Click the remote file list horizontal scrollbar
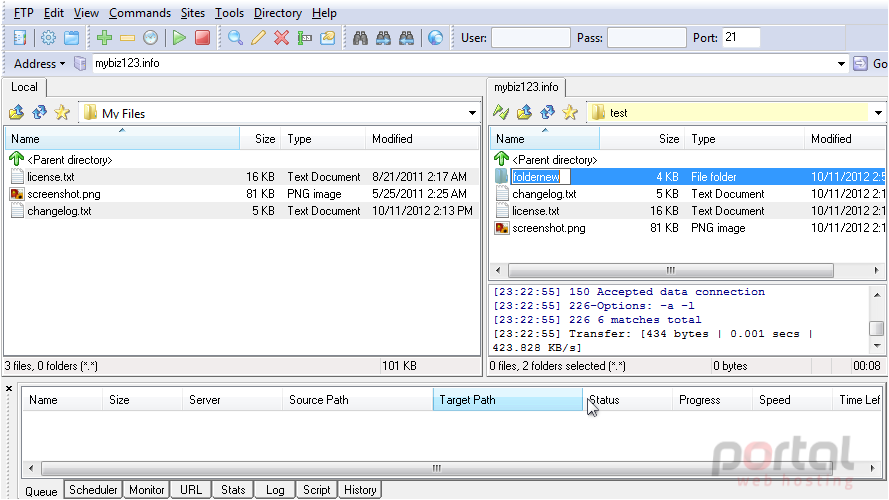Screen dimensions: 889x500 tap(671, 270)
